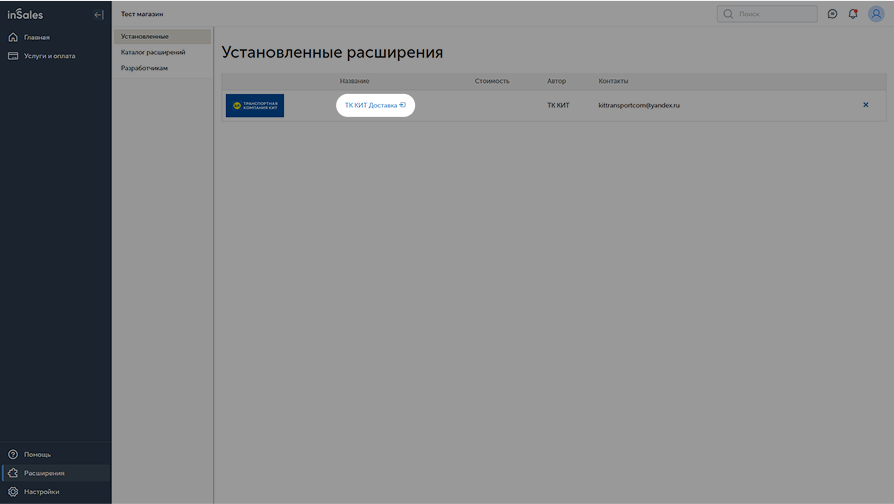Screen dimensions: 894x504
Task: Open the chat messages icon in top bar
Action: click(832, 14)
